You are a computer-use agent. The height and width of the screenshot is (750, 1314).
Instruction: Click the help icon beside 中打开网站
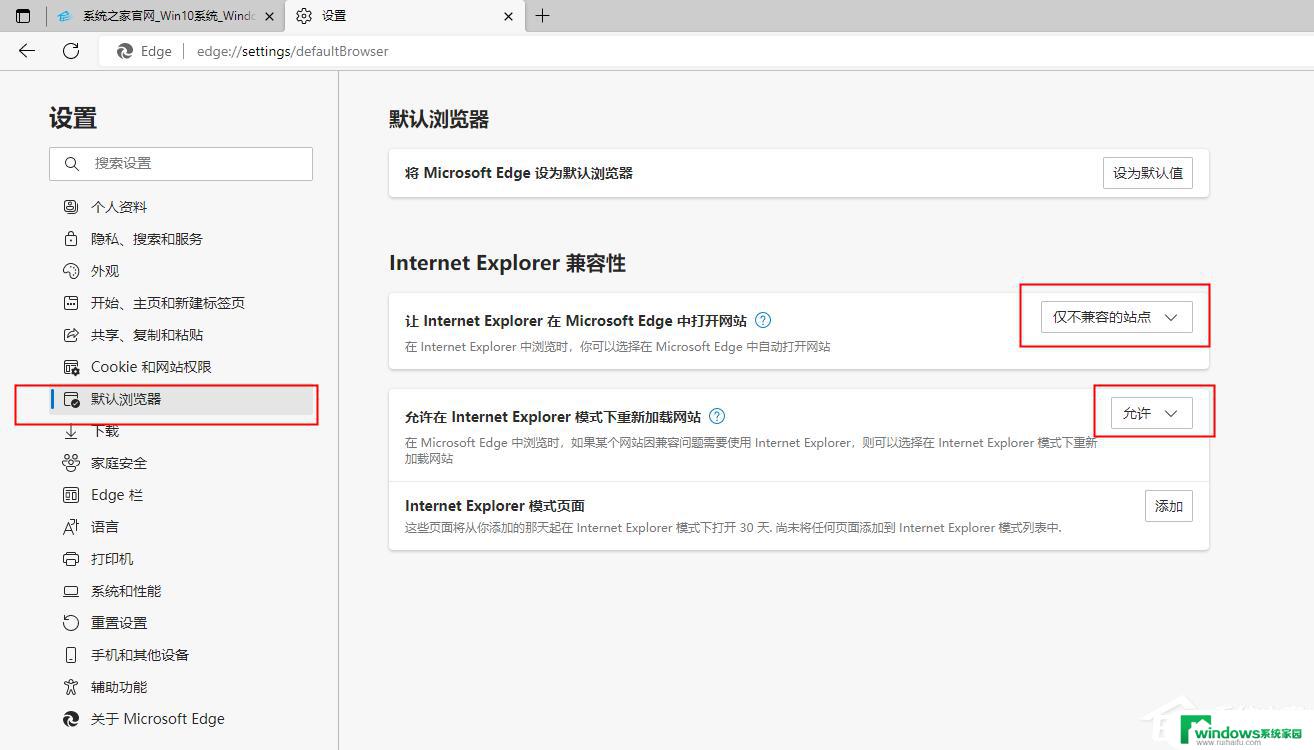tap(763, 320)
